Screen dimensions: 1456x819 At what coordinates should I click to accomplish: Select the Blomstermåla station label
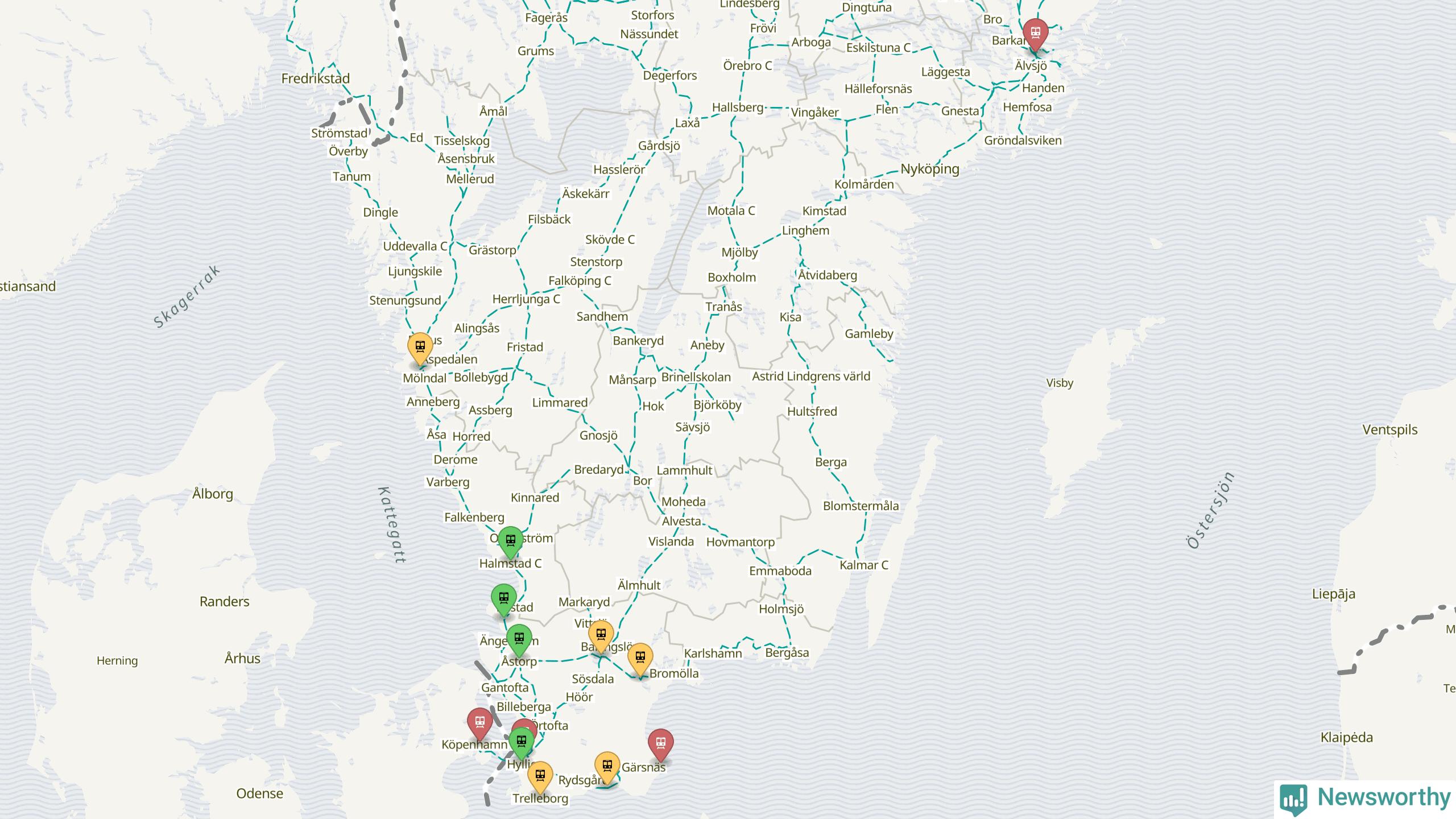[x=861, y=506]
